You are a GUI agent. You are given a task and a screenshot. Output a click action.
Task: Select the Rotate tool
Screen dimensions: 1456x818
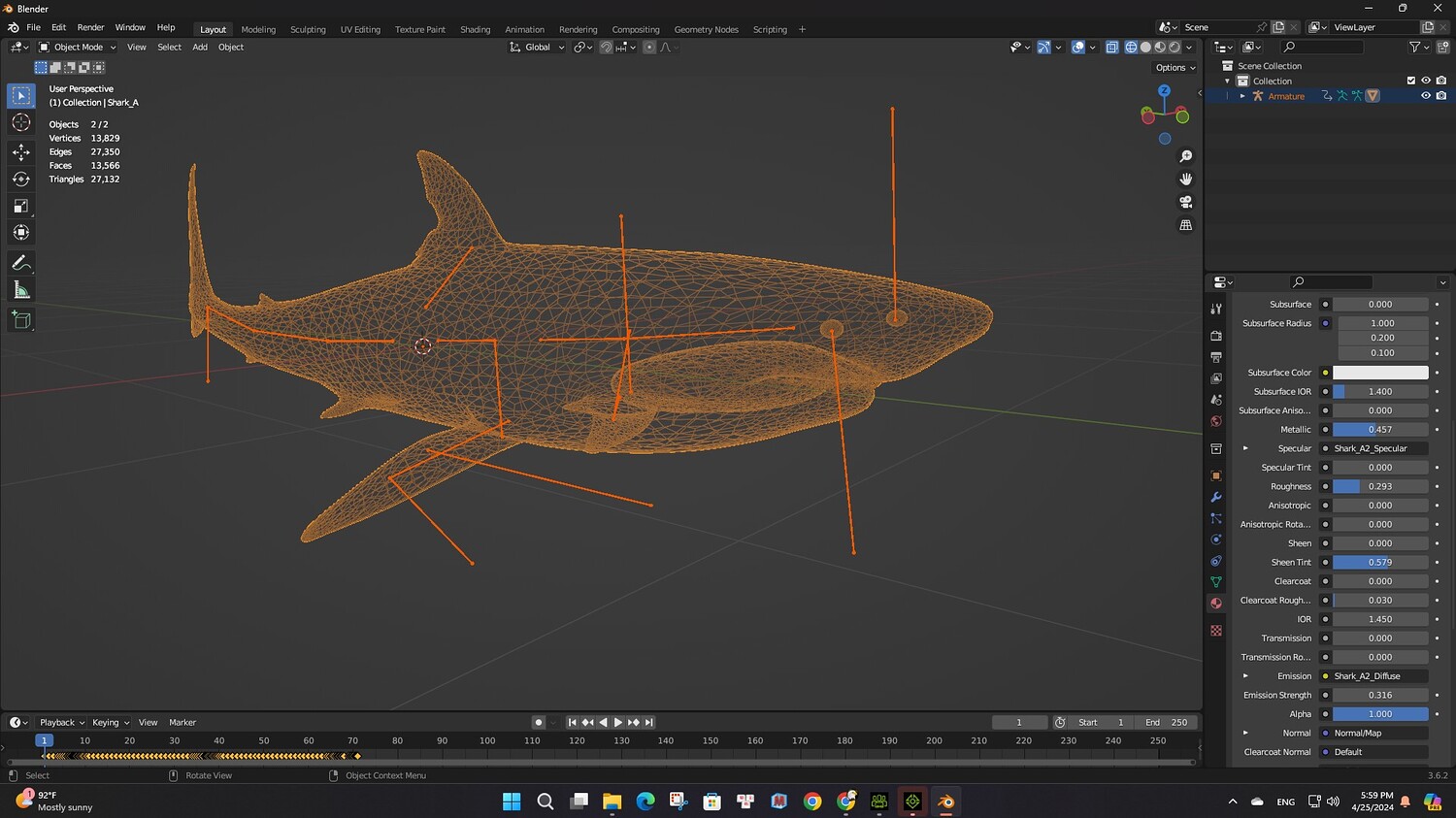20,179
